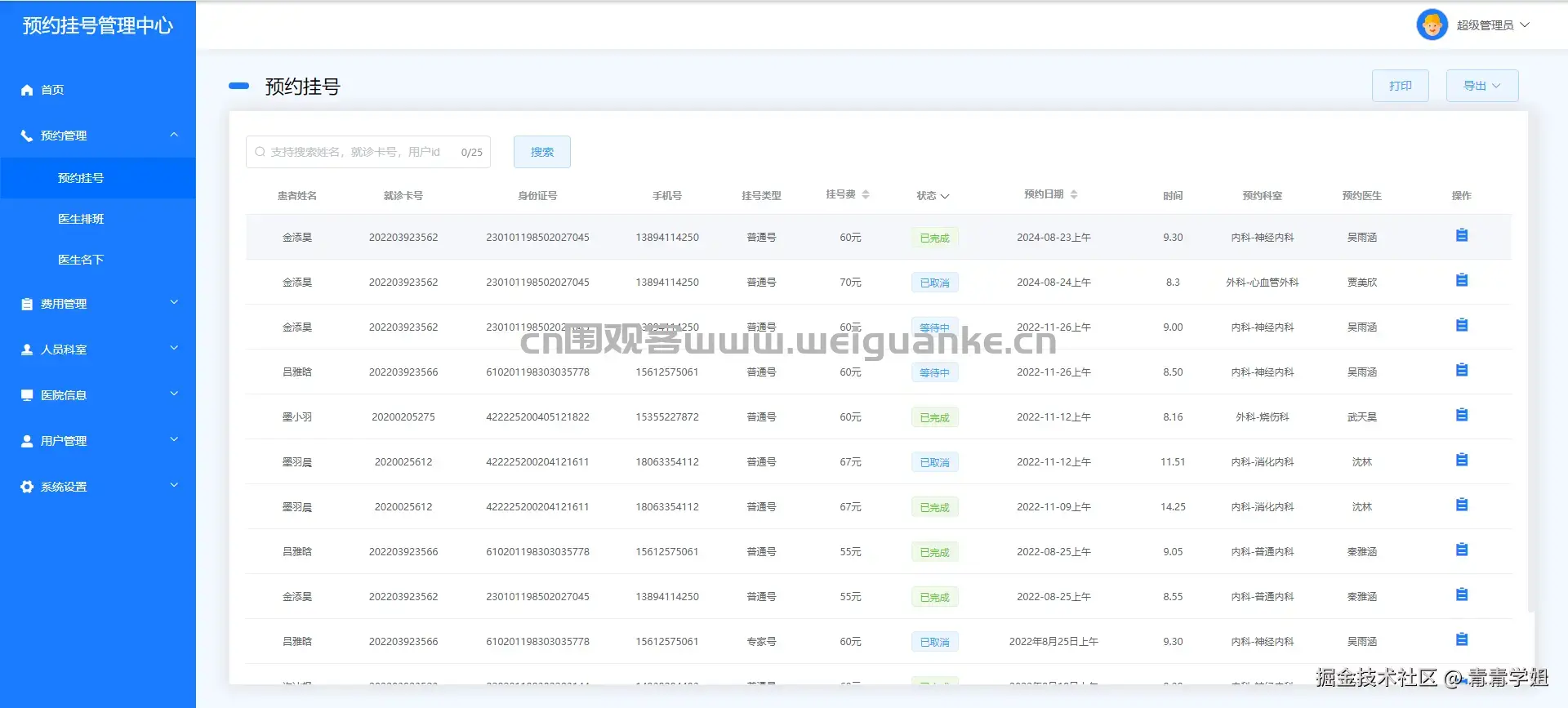Open details icon for 金添昊 8.55 row
Screen dimensions: 1568x708
pyautogui.click(x=1462, y=594)
